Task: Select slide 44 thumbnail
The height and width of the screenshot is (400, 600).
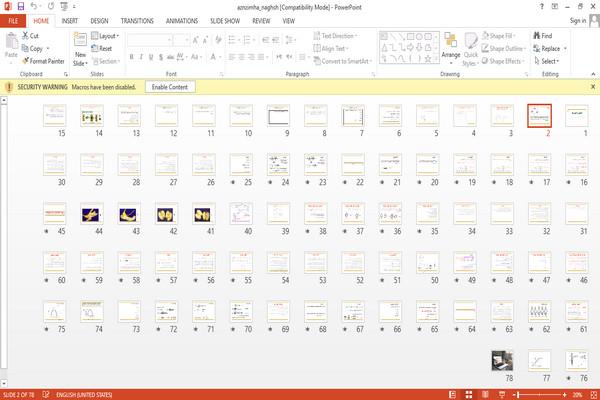Action: pos(92,214)
